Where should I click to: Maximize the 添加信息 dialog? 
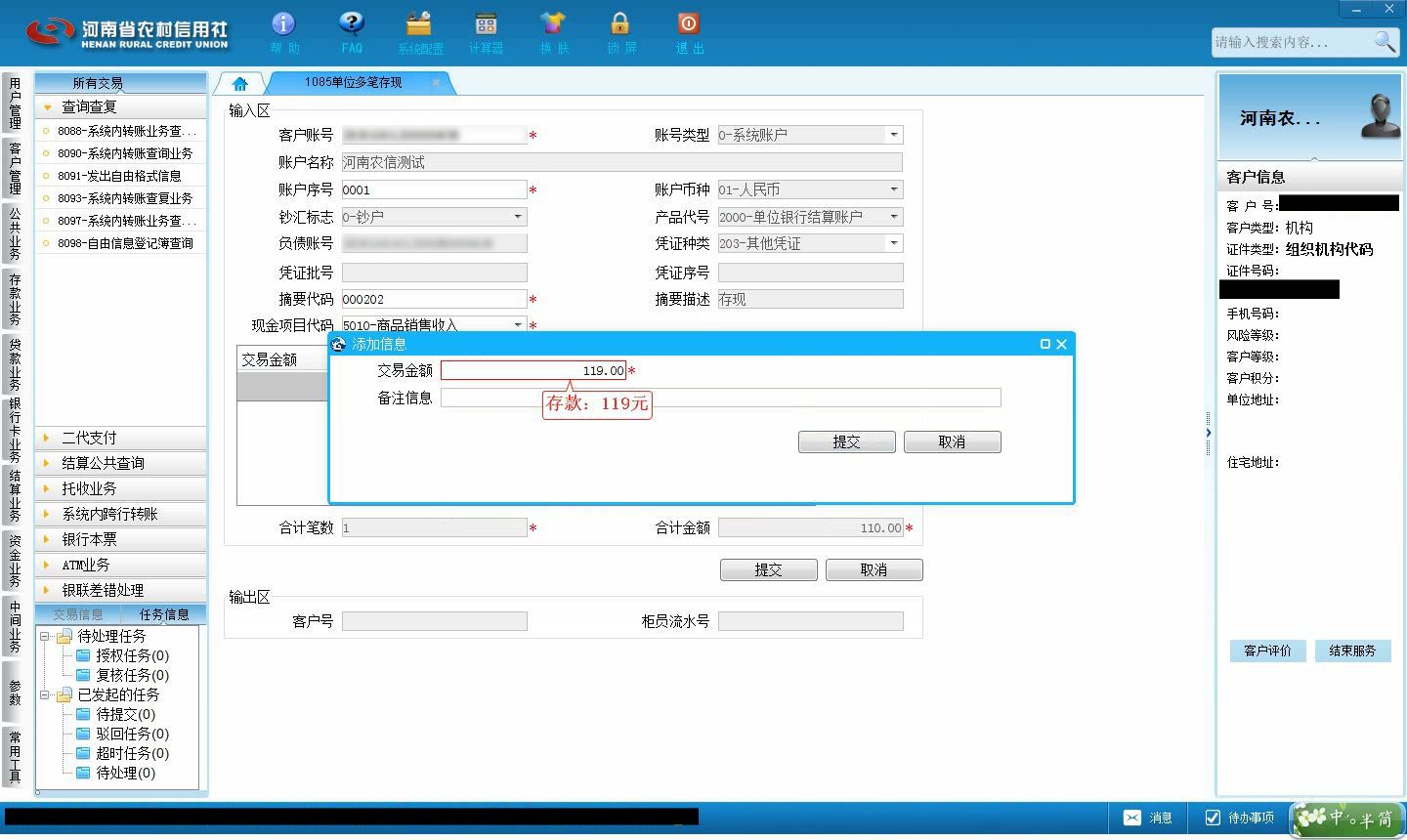click(1045, 344)
